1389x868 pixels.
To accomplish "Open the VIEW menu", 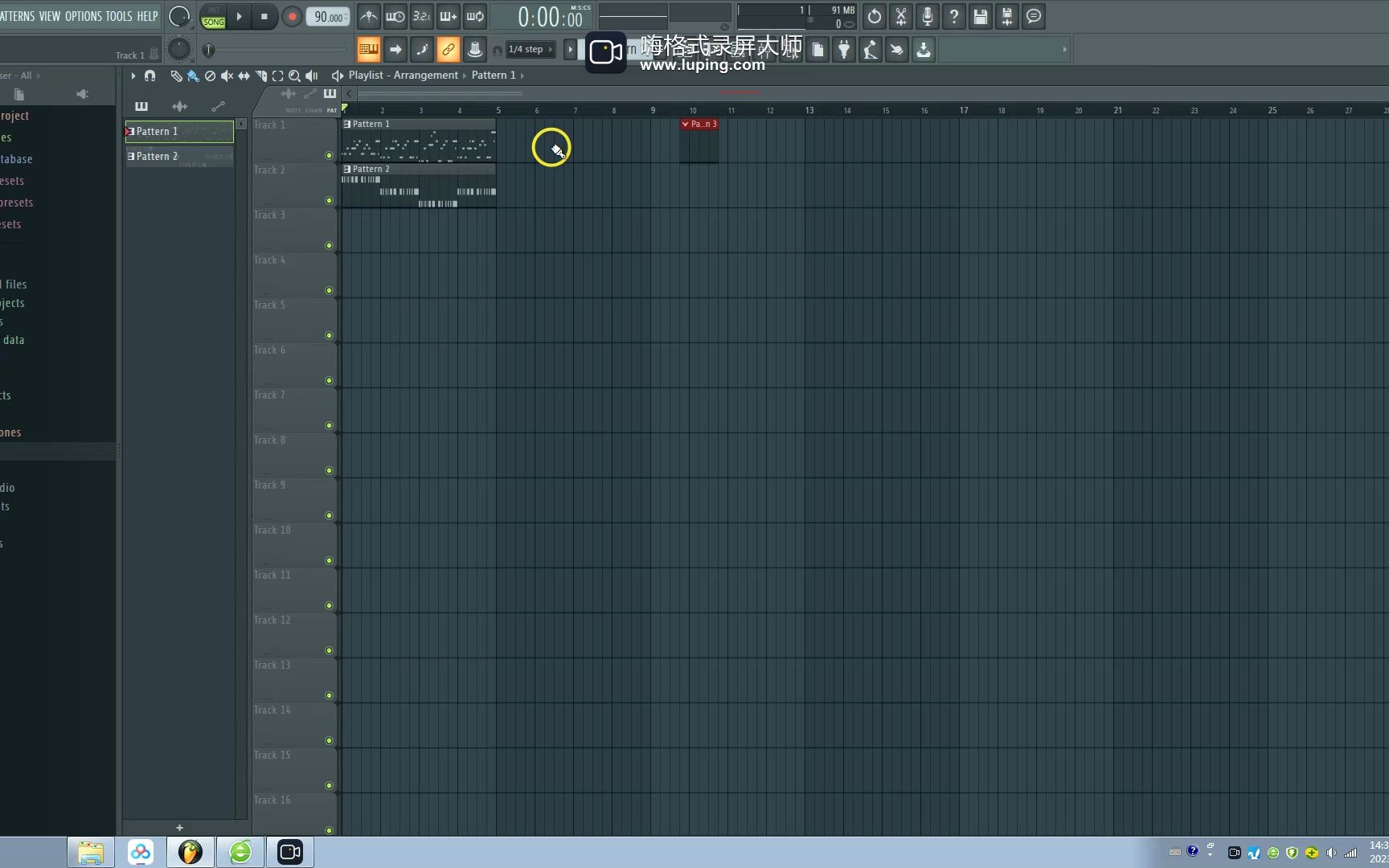I will [50, 16].
